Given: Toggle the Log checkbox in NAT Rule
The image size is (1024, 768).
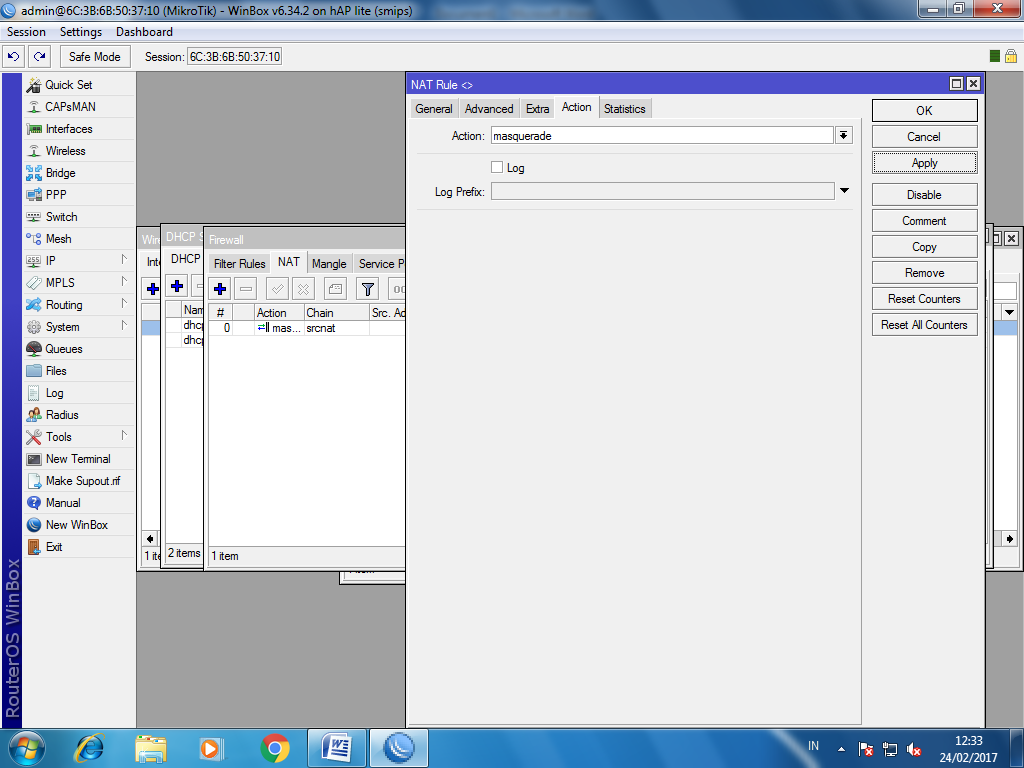Looking at the screenshot, I should (x=497, y=167).
